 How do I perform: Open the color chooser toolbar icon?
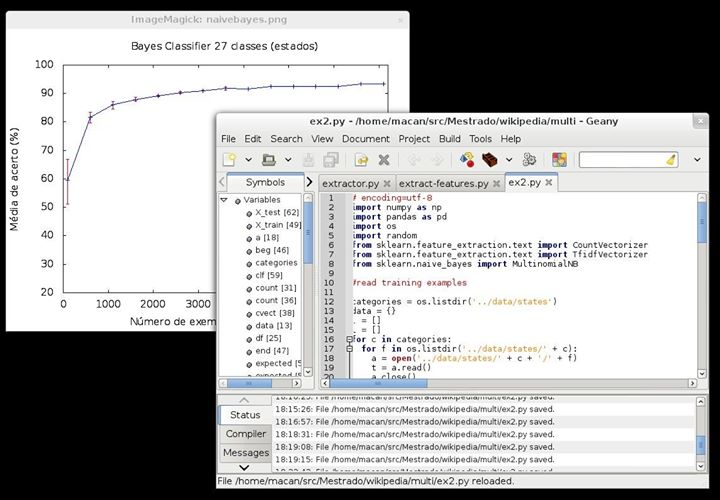(559, 159)
